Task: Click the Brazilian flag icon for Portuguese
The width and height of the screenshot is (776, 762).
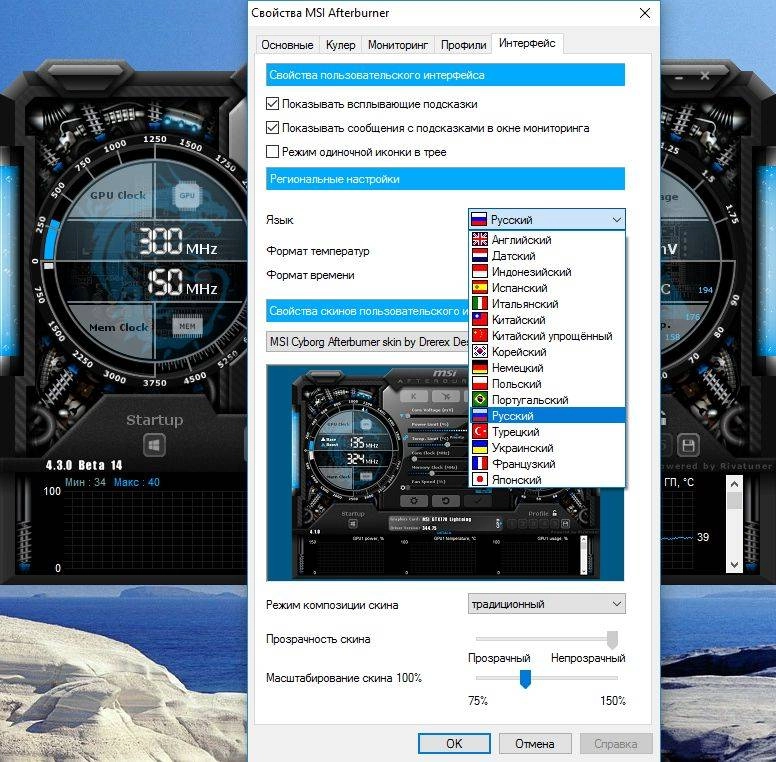Action: 480,400
